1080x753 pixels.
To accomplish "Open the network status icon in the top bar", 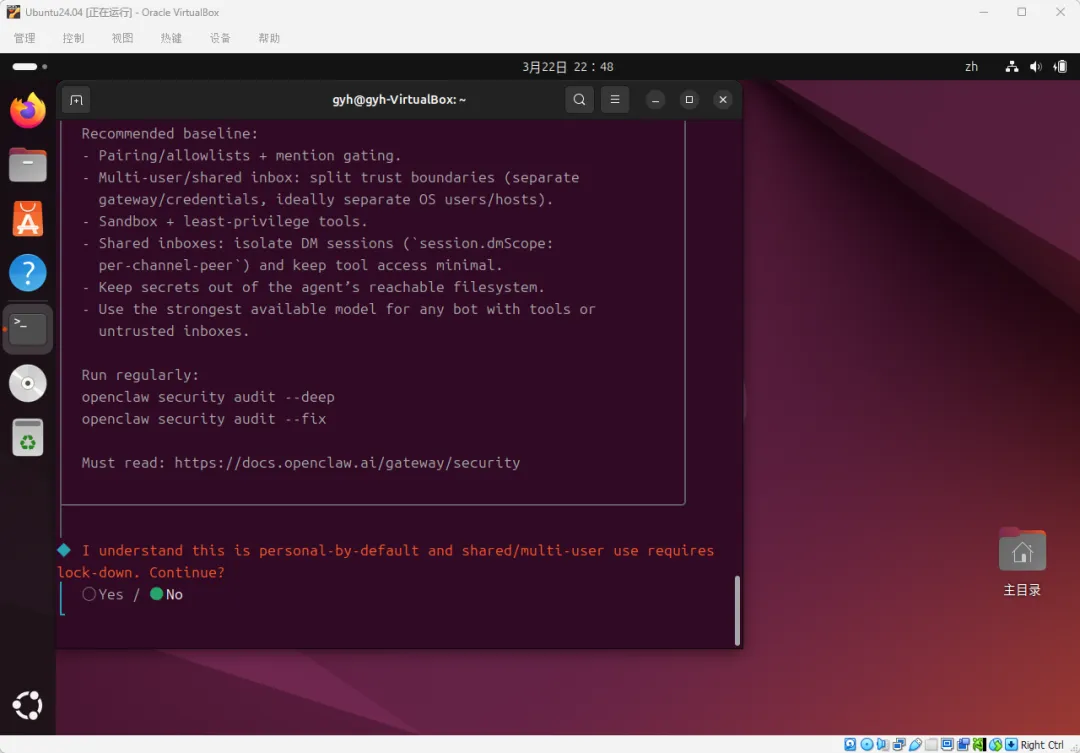I will point(1011,67).
